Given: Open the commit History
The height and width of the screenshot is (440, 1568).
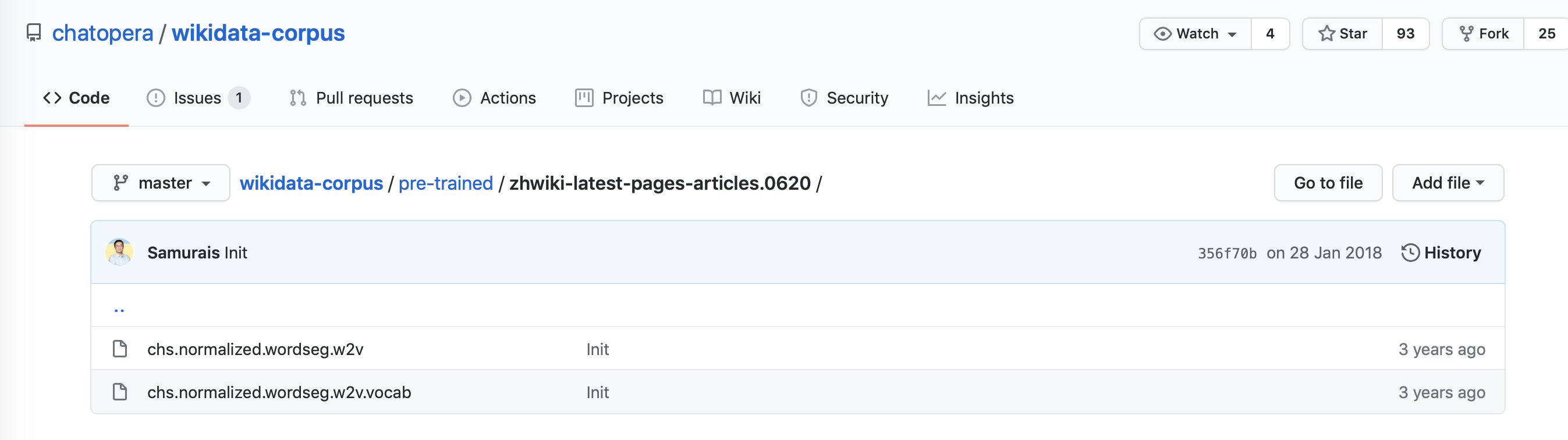Looking at the screenshot, I should (x=1441, y=253).
